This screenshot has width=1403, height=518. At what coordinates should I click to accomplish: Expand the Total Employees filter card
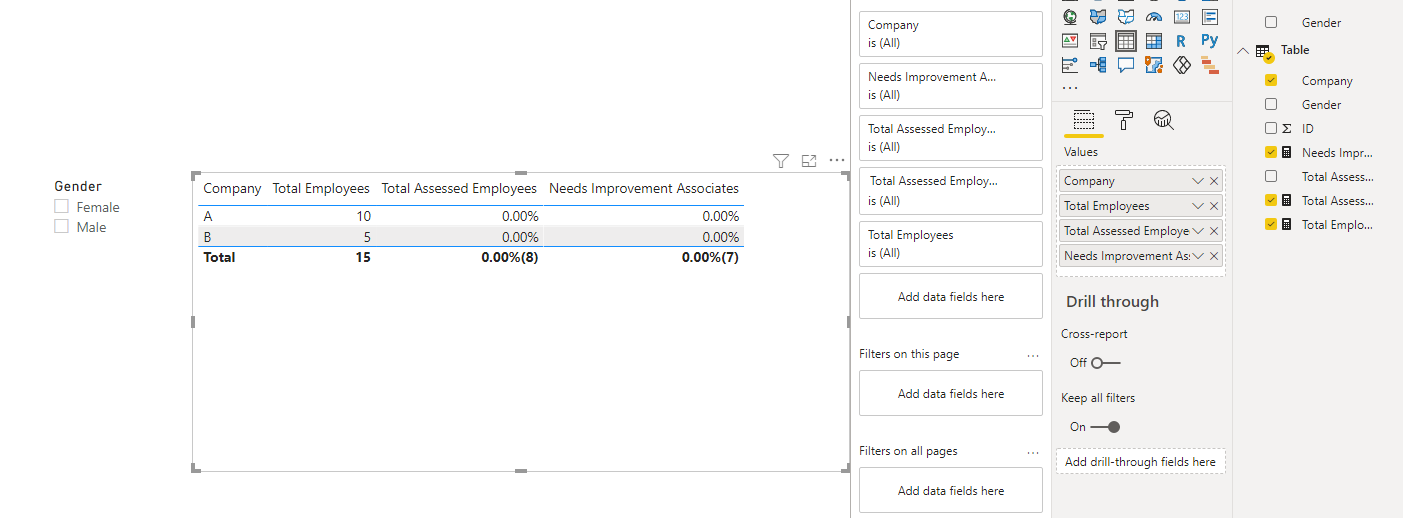click(x=951, y=244)
